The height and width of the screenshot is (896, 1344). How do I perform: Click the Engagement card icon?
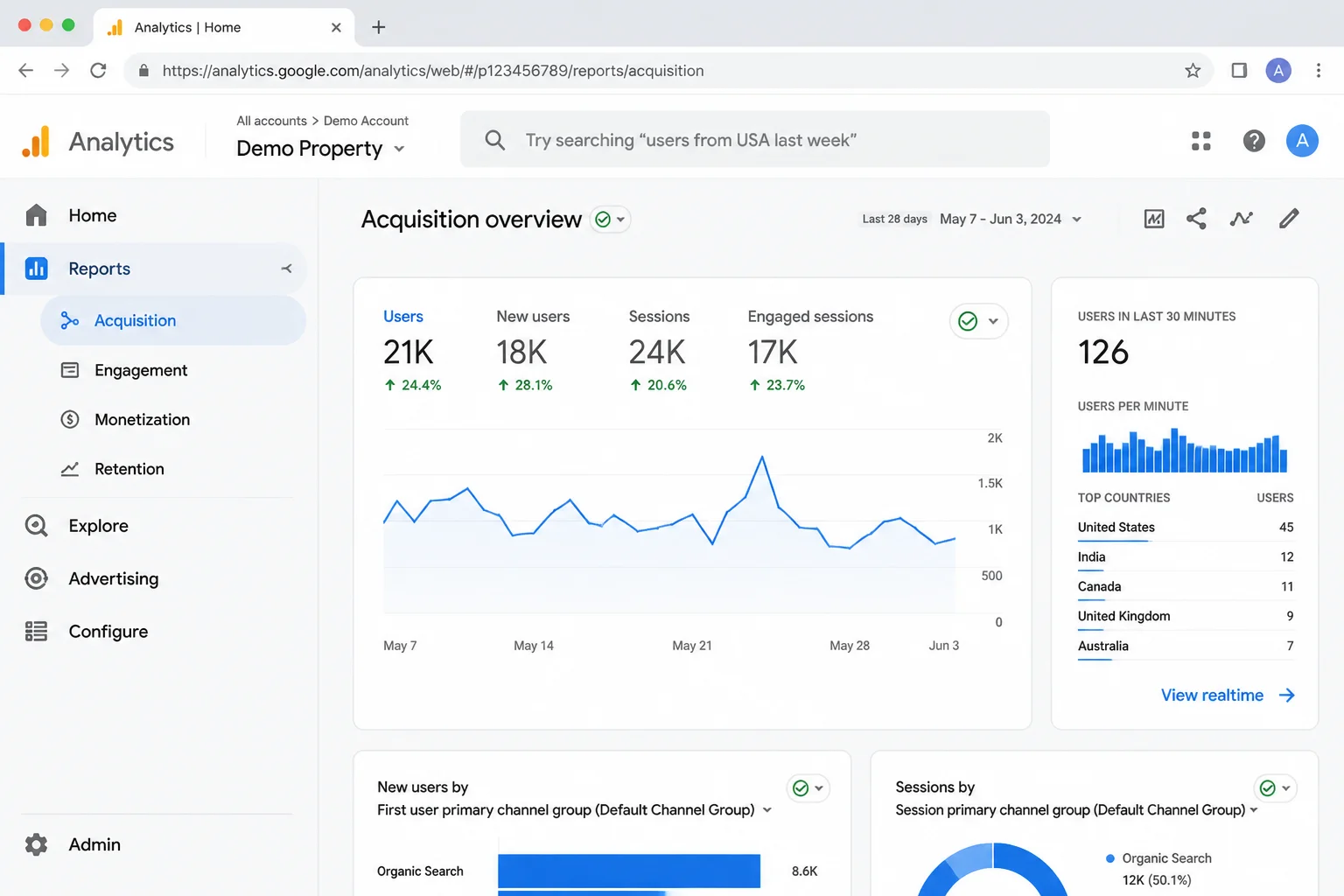point(70,370)
